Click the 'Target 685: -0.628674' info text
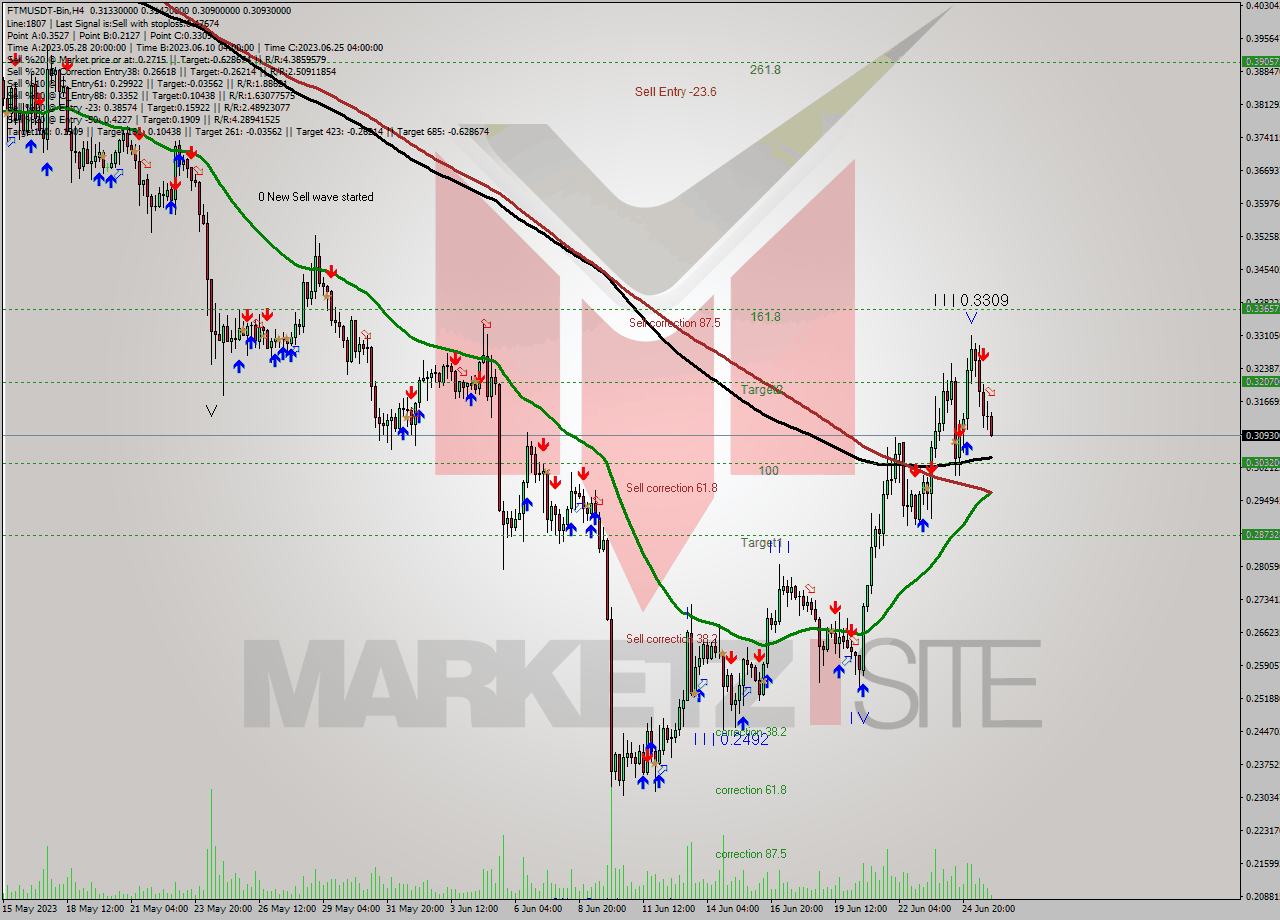Screen dimensions: 1280x920 tap(443, 132)
